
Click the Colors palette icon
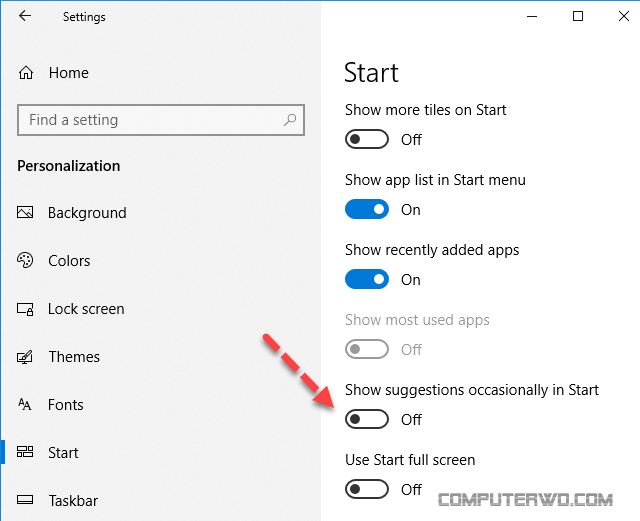tap(25, 260)
